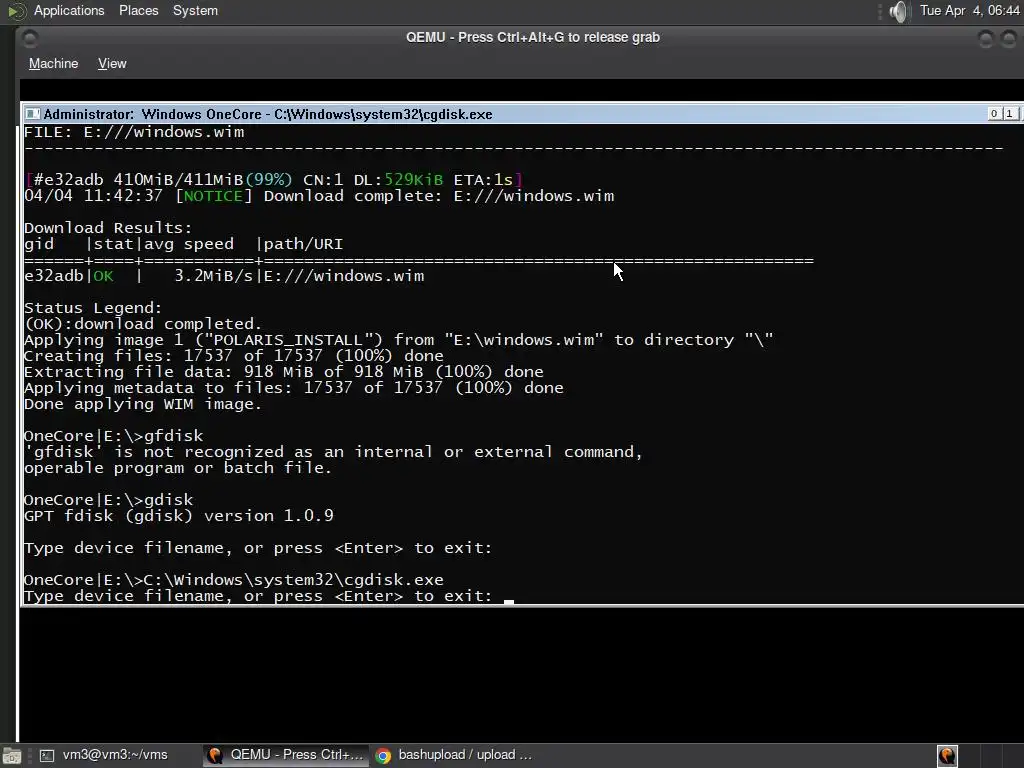Click the green NOTICE label
Viewport: 1024px width, 768px height.
pyautogui.click(x=213, y=196)
